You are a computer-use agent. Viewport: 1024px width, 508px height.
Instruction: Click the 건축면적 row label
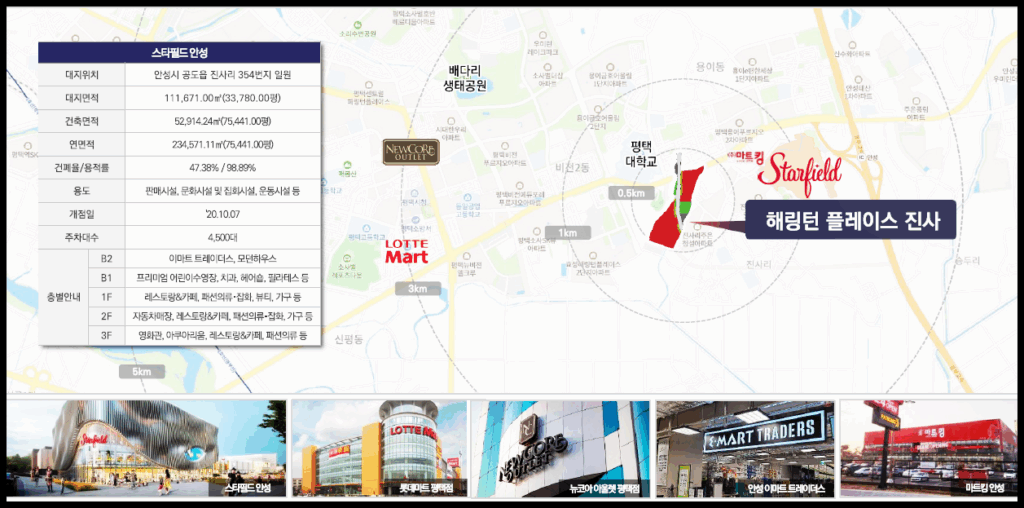tap(82, 121)
